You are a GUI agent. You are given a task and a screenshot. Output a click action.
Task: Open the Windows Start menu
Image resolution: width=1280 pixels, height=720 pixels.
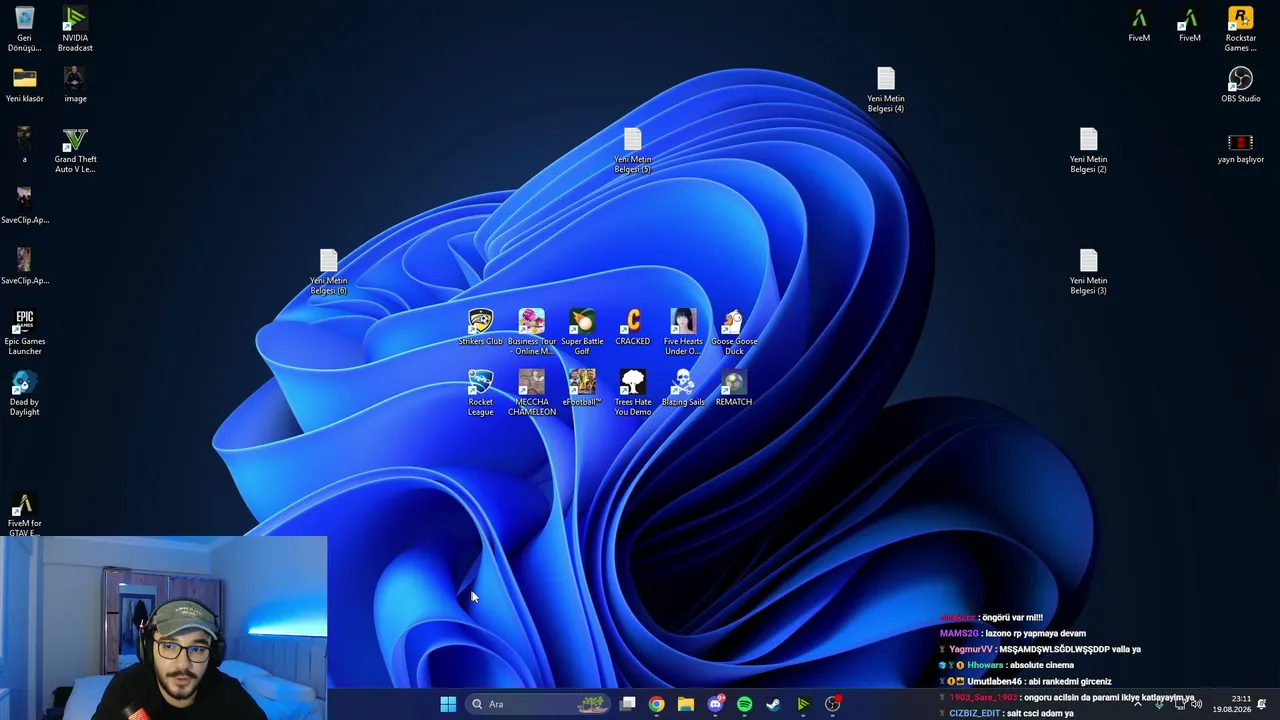tap(448, 704)
